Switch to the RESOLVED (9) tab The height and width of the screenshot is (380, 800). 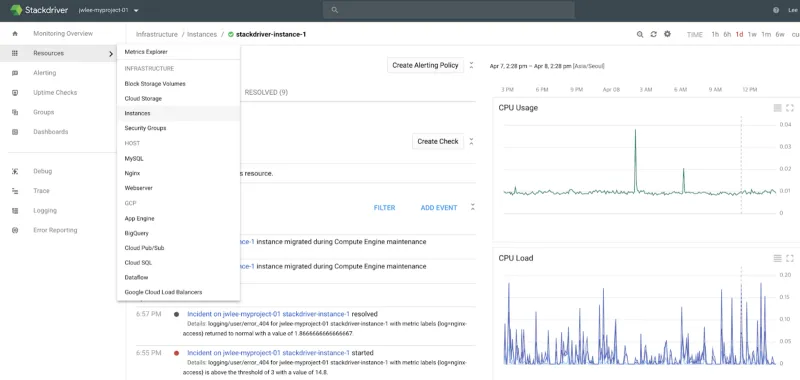[x=266, y=92]
